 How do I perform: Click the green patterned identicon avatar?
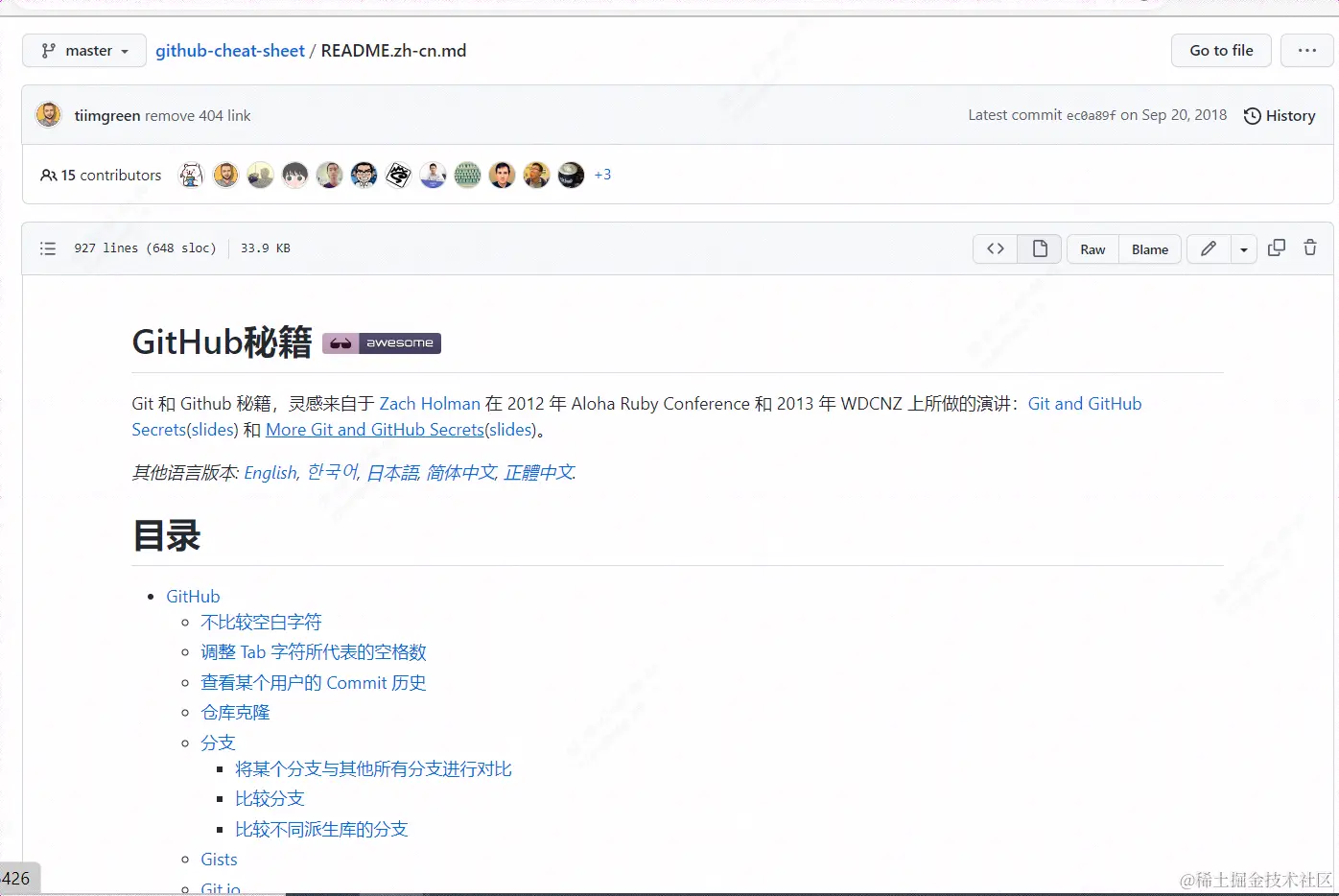(x=468, y=175)
